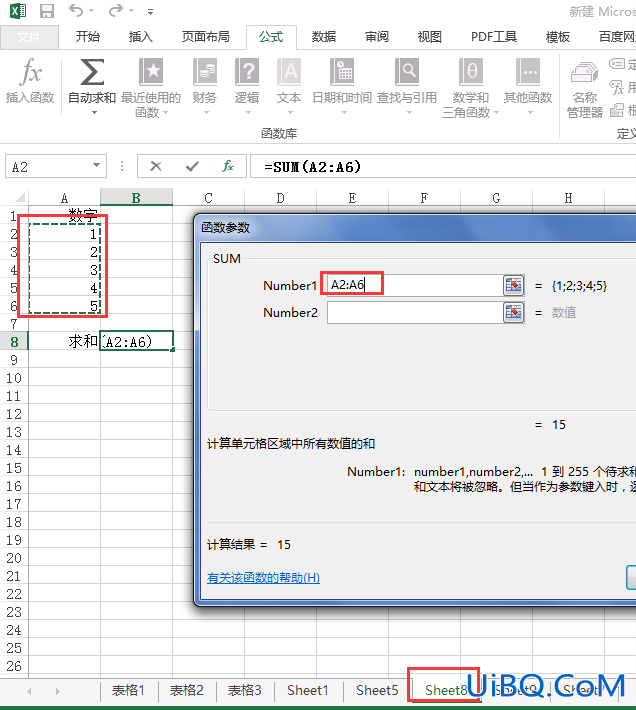Screen dimensions: 636x710
Task: Collapse dialog via Number1 range selector icon
Action: tap(513, 285)
